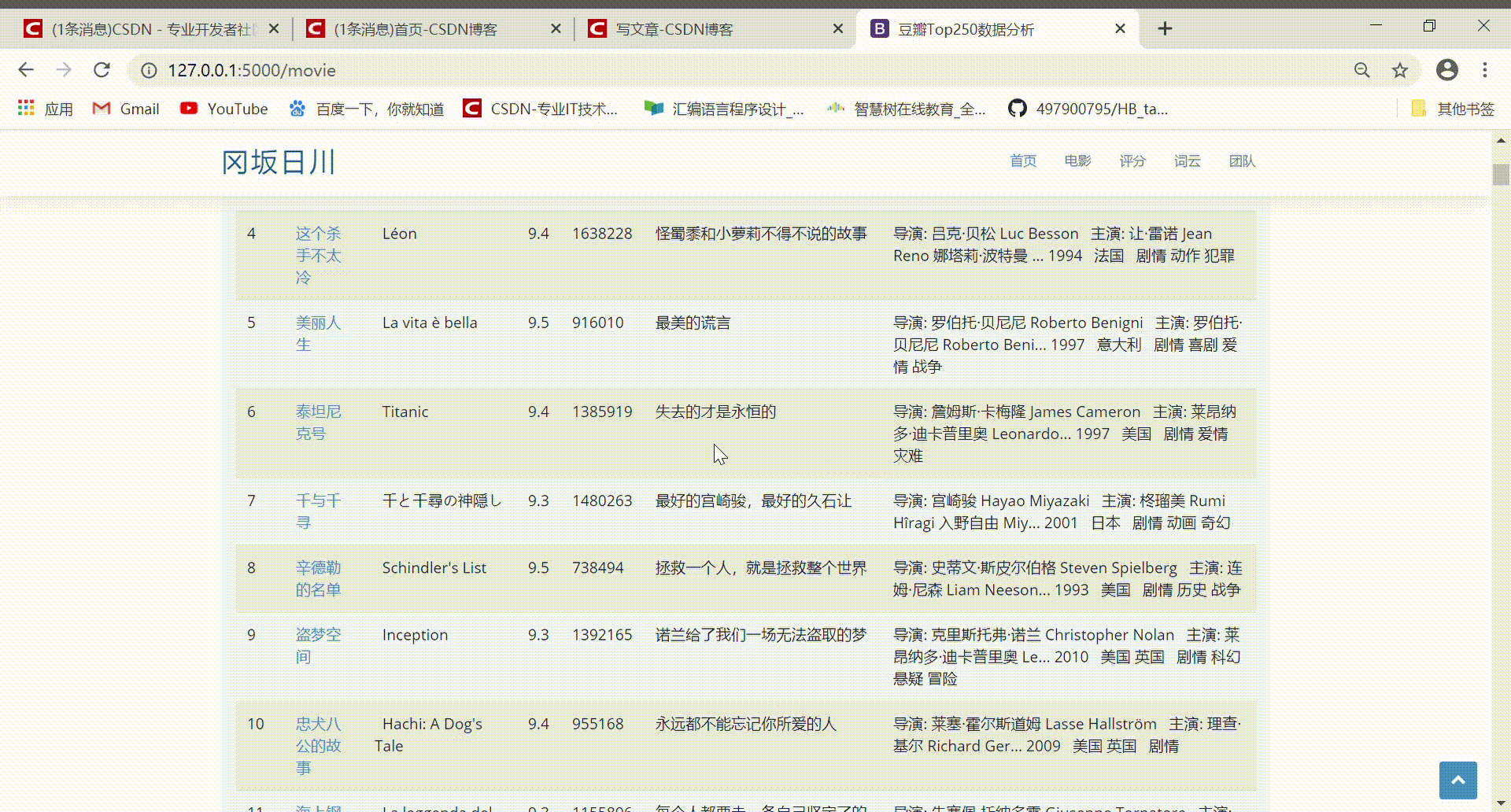Image resolution: width=1511 pixels, height=812 pixels.
Task: Select the quote 最美的谎言
Action: 693,323
